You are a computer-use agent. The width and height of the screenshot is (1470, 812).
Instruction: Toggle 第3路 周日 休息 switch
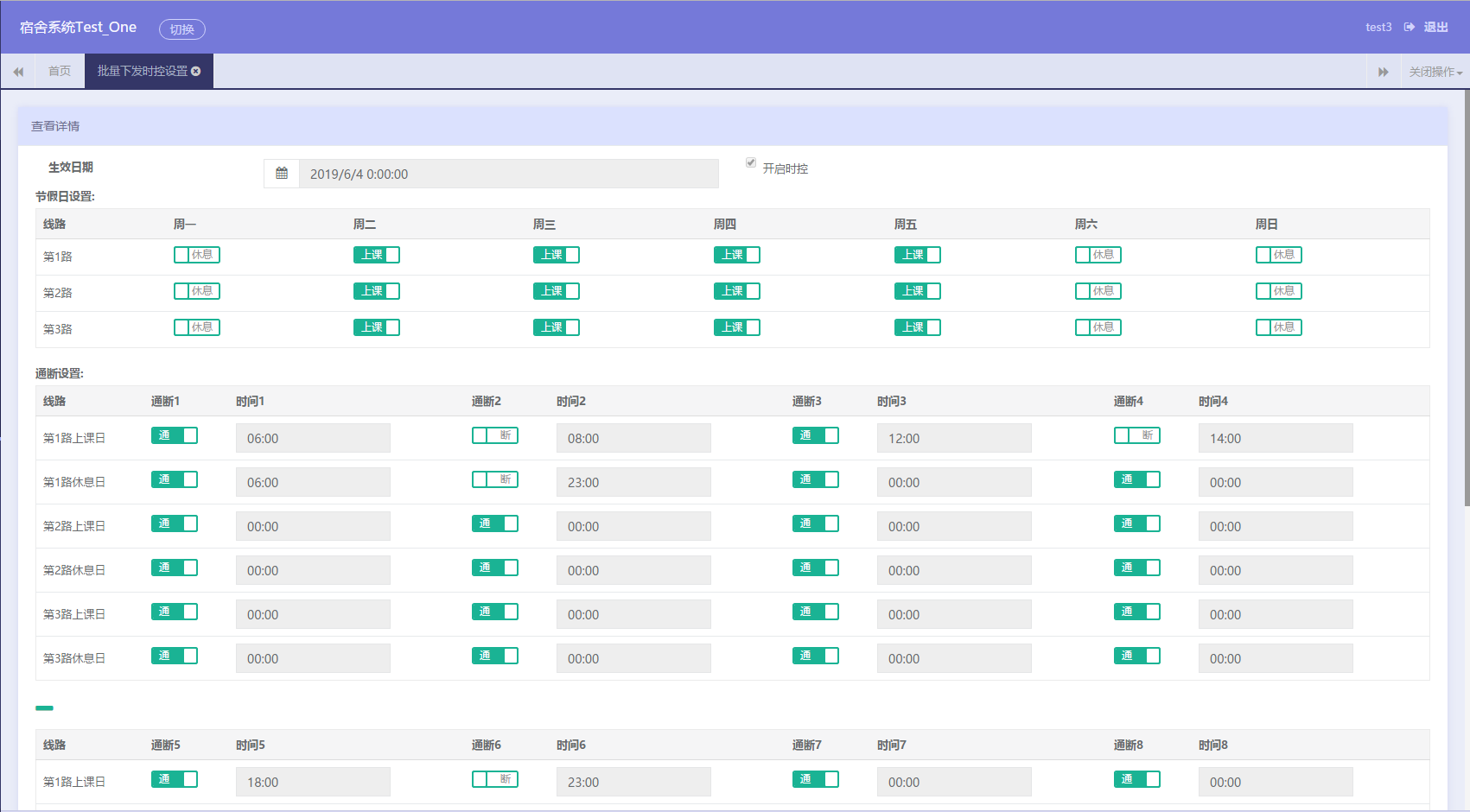(x=1279, y=327)
